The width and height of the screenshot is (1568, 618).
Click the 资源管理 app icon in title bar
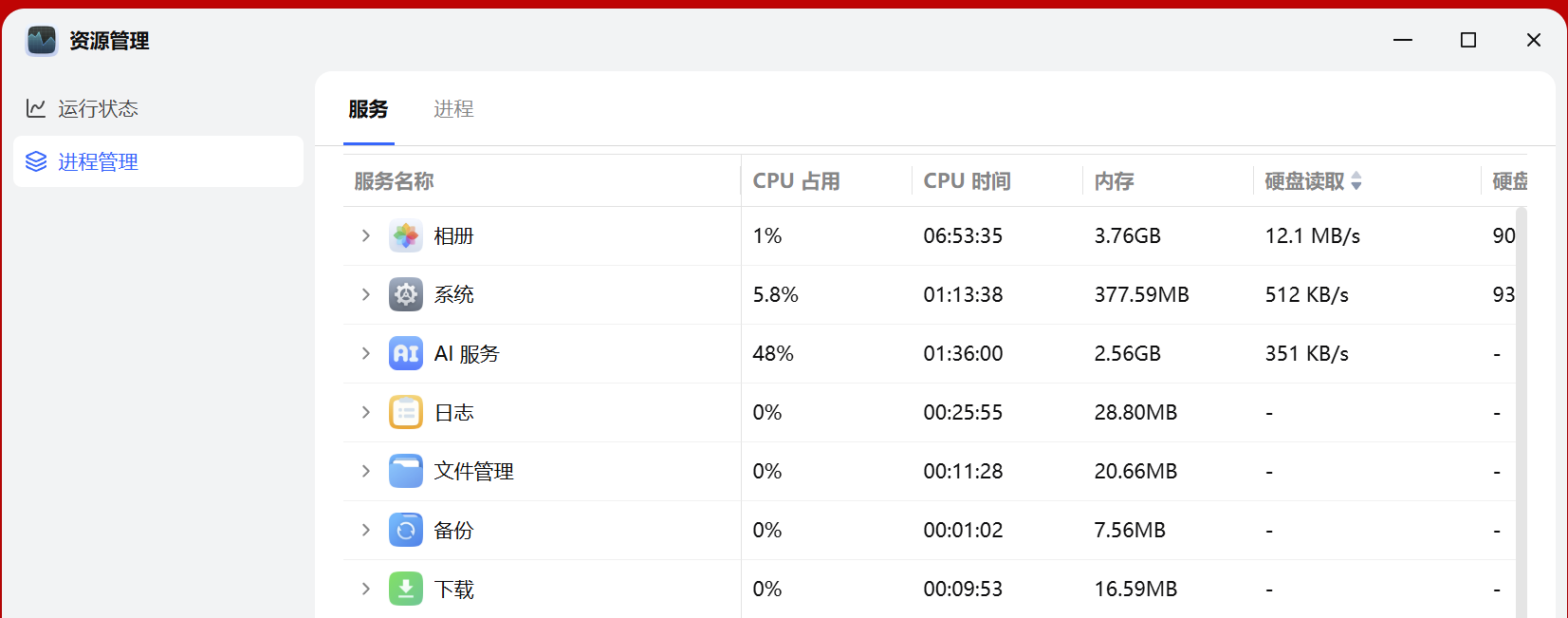tap(42, 41)
